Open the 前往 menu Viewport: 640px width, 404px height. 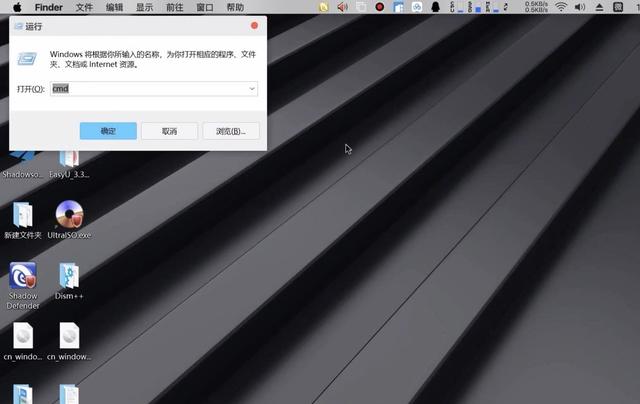click(x=175, y=7)
